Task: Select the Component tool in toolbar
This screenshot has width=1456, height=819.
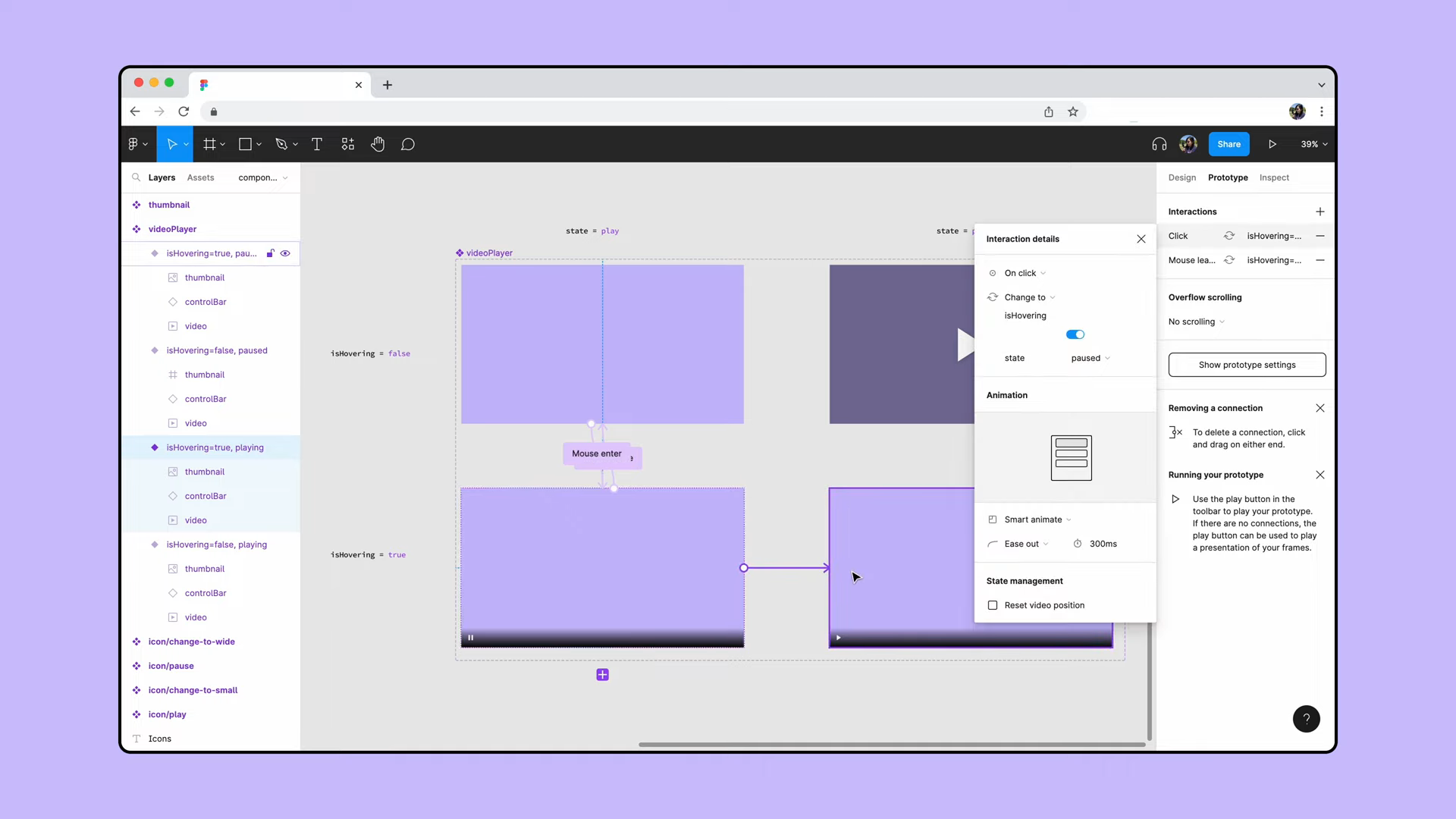Action: pos(348,144)
